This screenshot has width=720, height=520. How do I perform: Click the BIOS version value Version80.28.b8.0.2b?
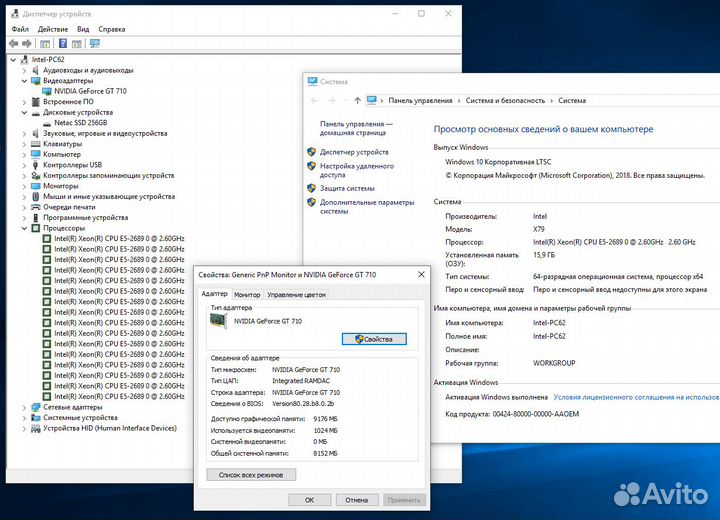pos(303,404)
